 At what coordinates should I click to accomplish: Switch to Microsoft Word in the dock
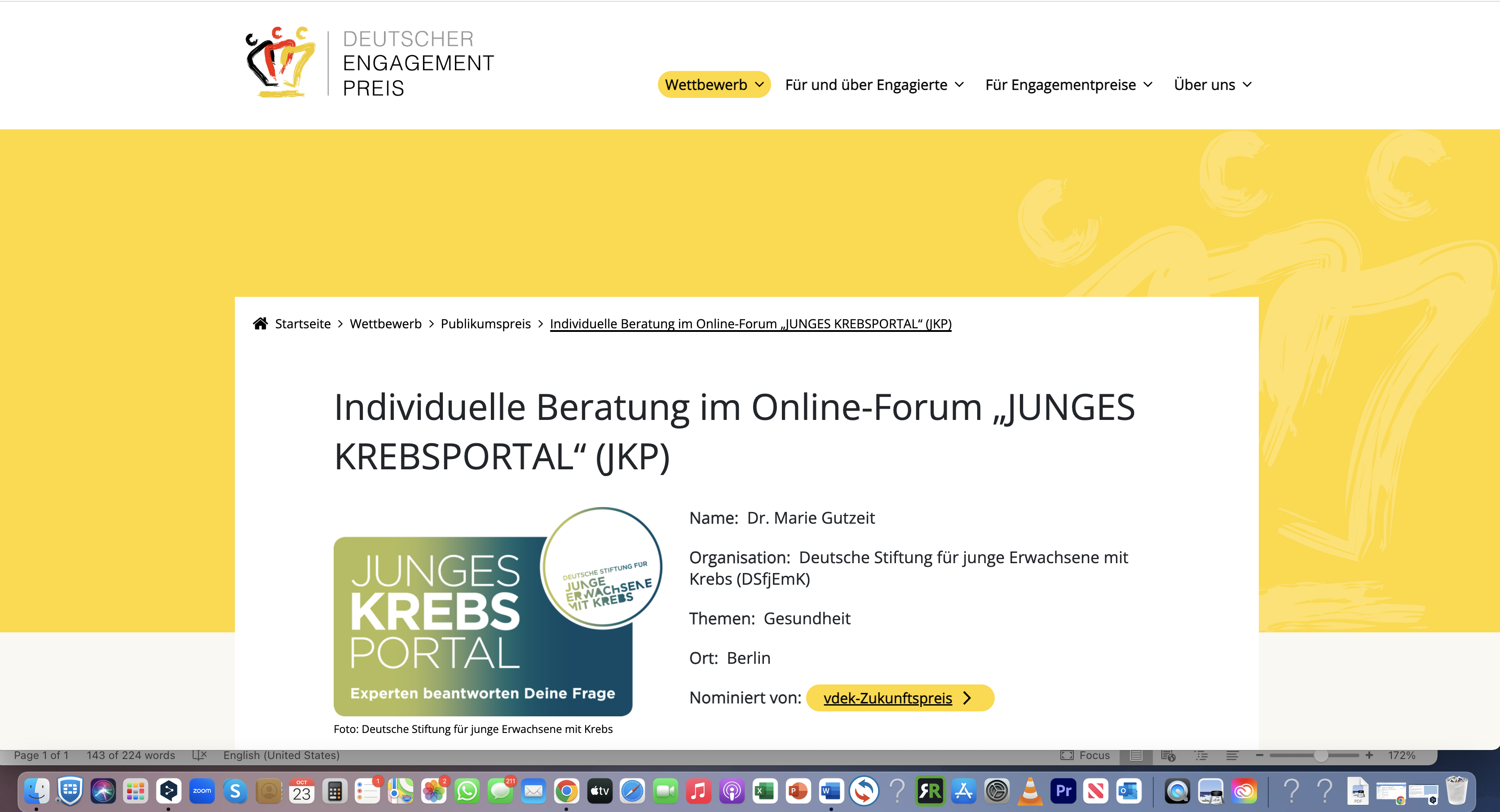point(831,790)
